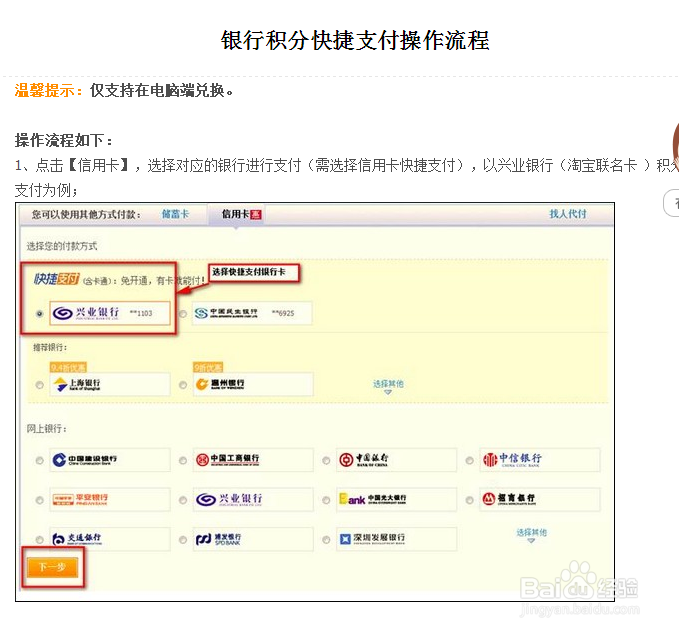679x633 pixels.
Task: Select the 深圳发展银行 radio button
Action: pos(326,539)
